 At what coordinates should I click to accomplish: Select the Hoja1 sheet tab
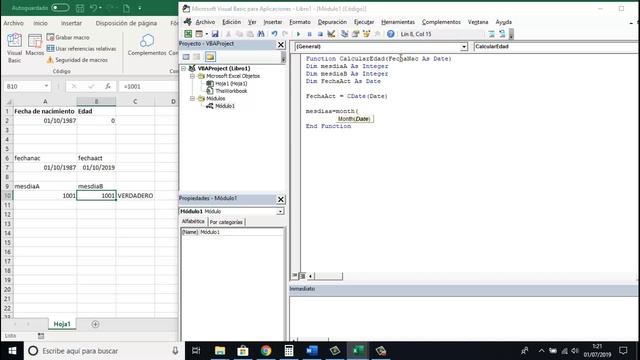point(62,324)
